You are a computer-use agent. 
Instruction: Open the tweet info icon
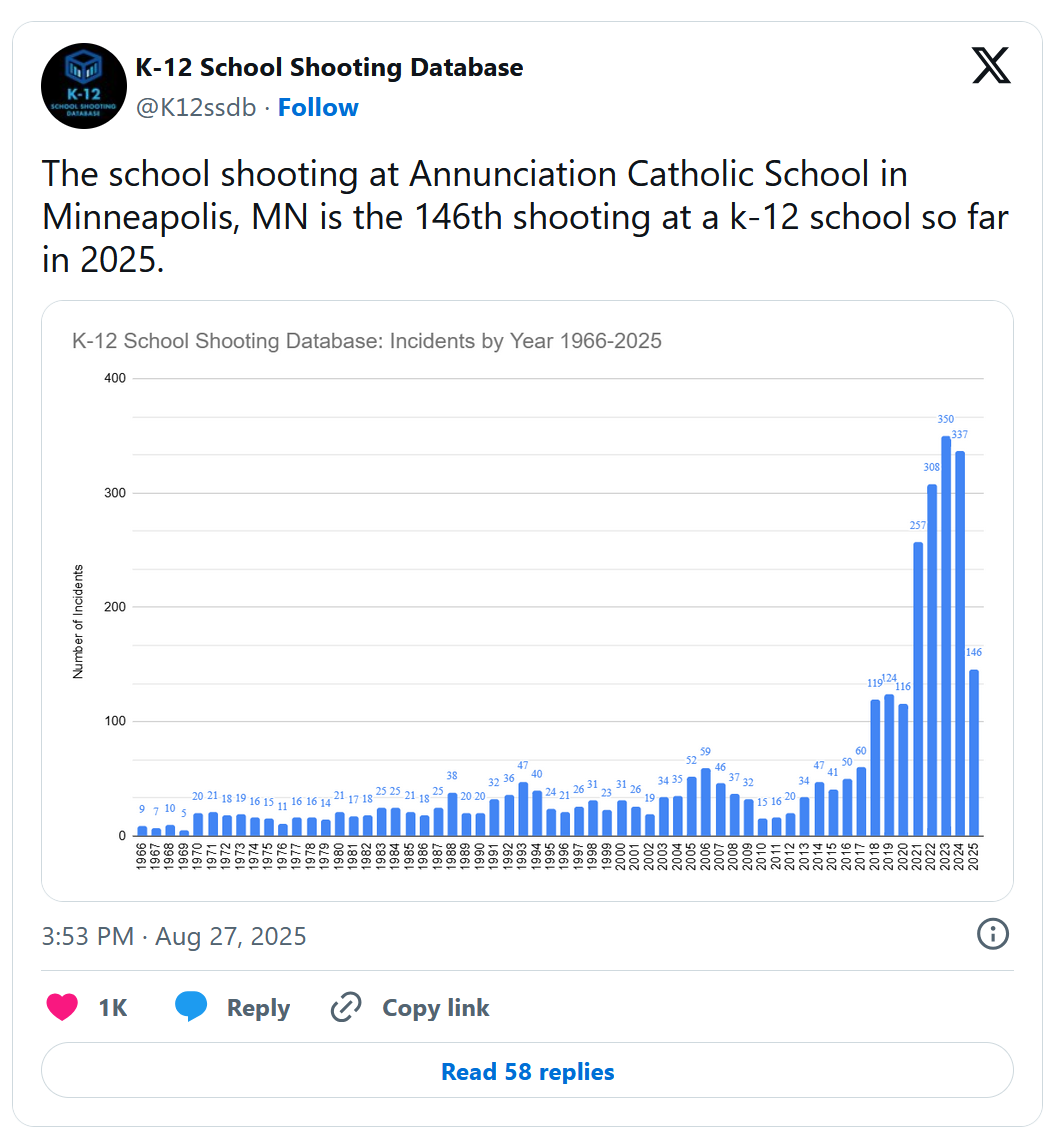click(x=992, y=935)
